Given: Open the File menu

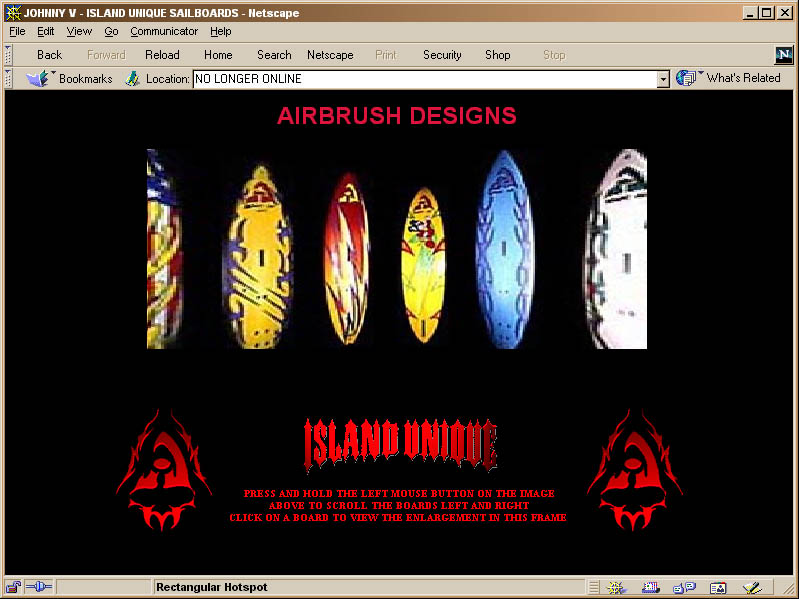Looking at the screenshot, I should [x=17, y=32].
